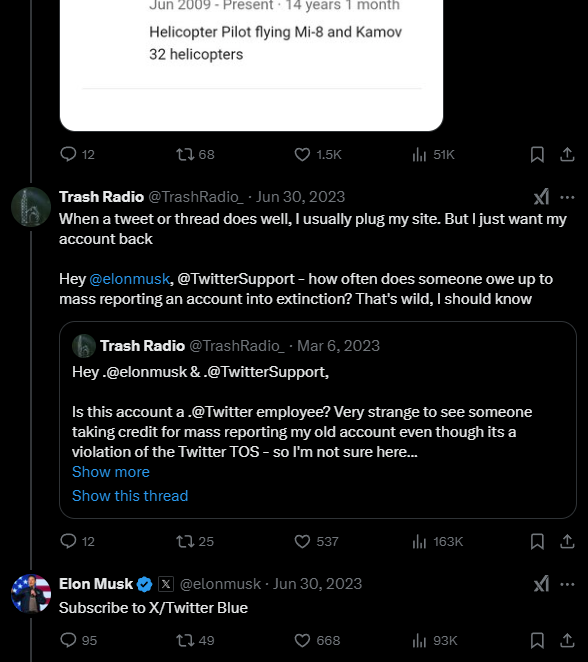This screenshot has height=662, width=588.
Task: Like the top tweet with 1.5K likes
Action: (x=317, y=155)
